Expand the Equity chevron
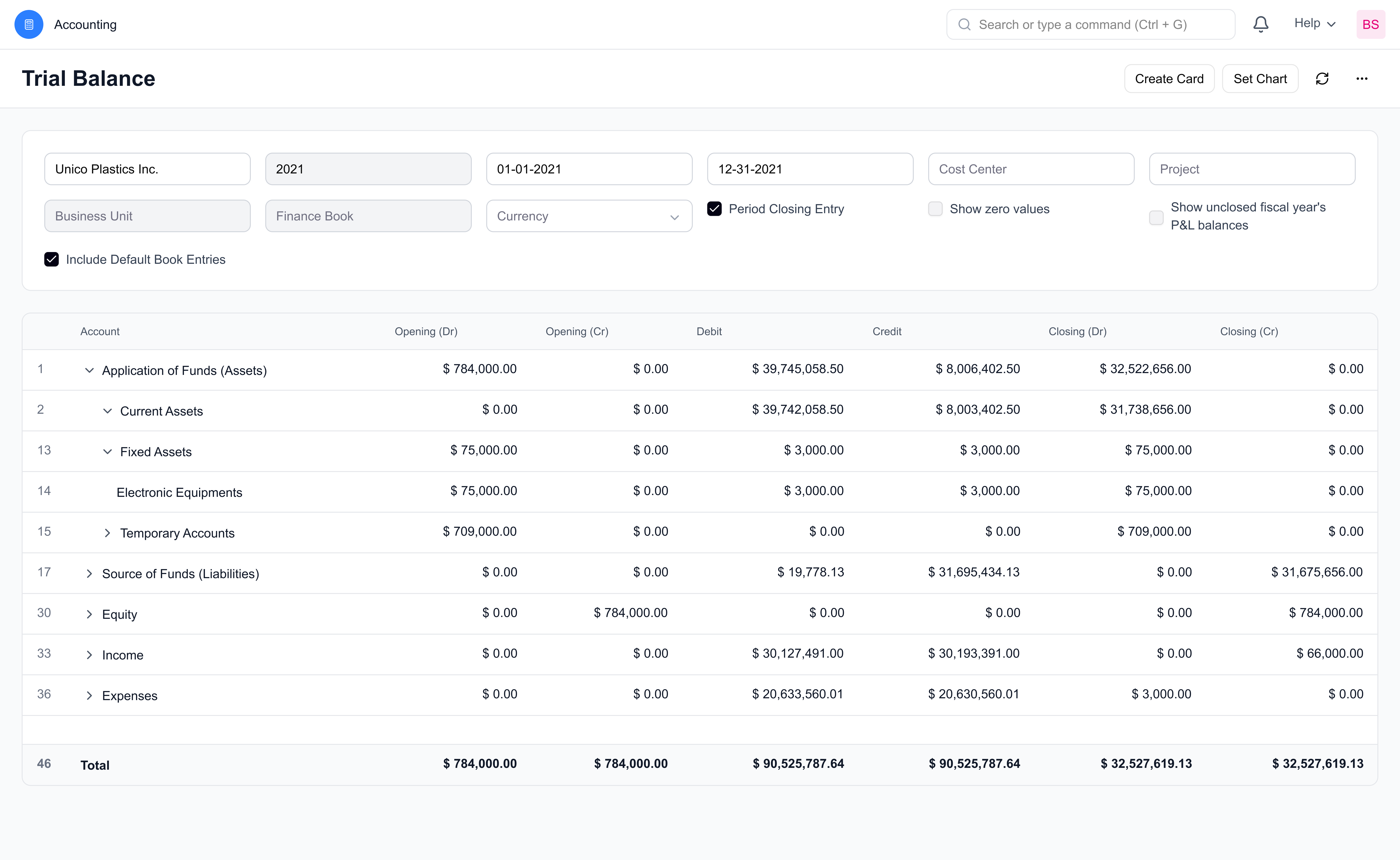Screen dimensions: 1400x860 point(89,614)
